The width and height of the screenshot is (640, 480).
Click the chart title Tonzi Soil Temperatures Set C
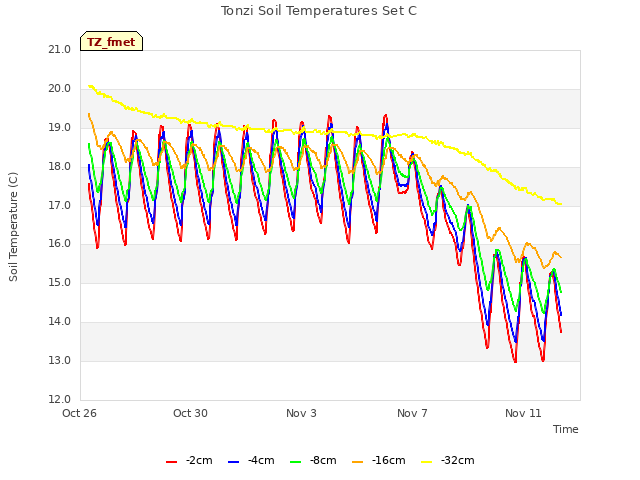pyautogui.click(x=319, y=11)
